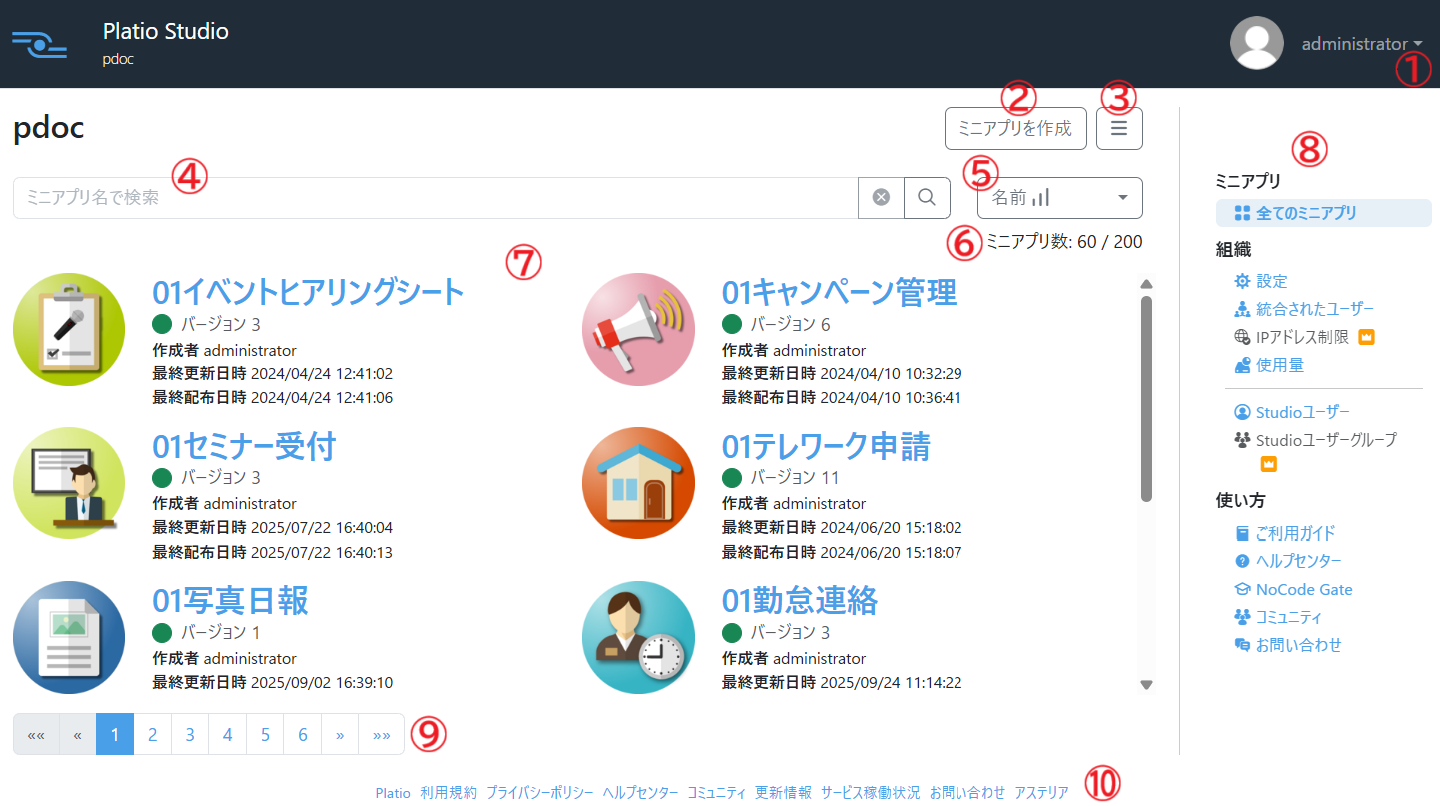
Task: Open 設定 in the 組織 section
Action: click(1272, 281)
